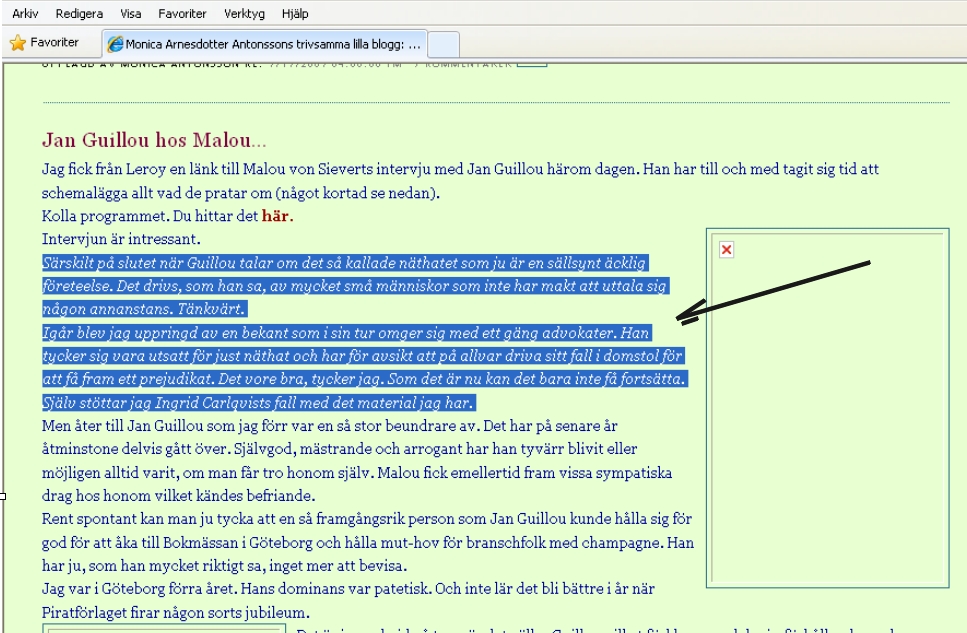967x633 pixels.
Task: Open the Visa menu
Action: click(x=130, y=13)
